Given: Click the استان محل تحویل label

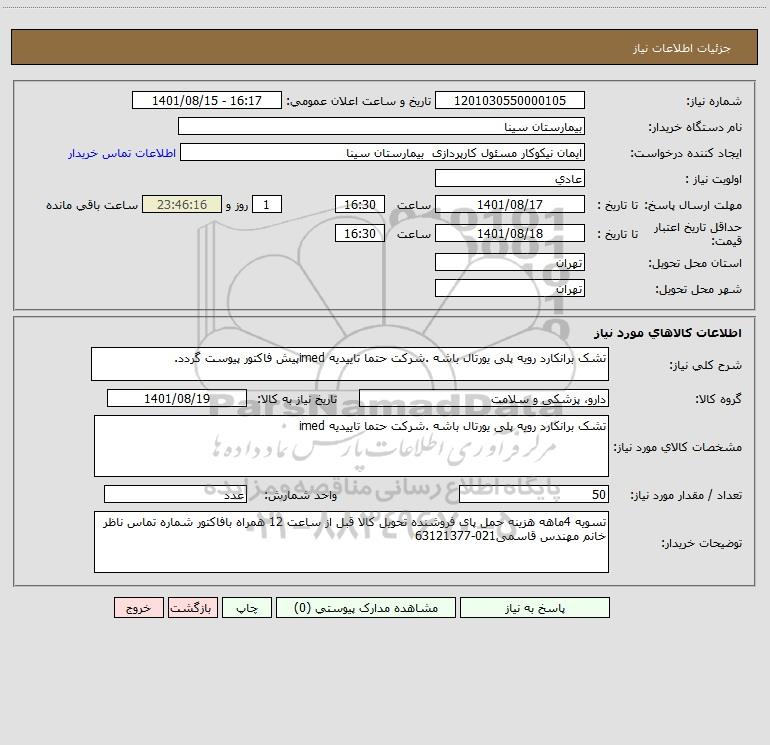Looking at the screenshot, I should click(x=695, y=263).
